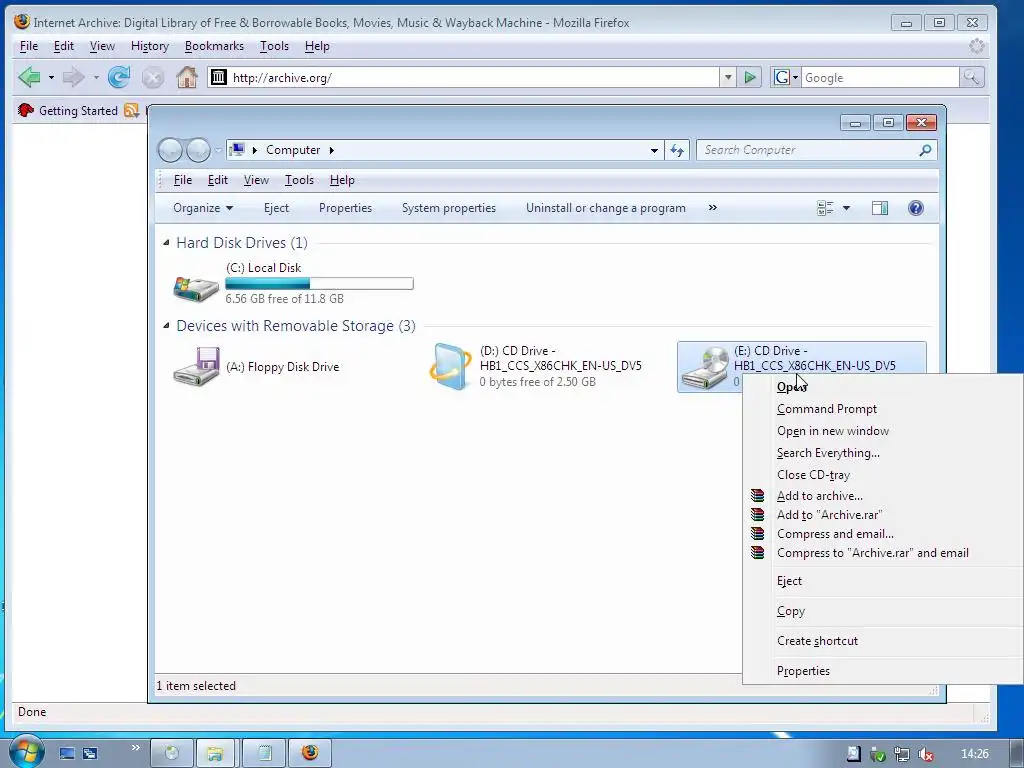Click Properties in Explorer toolbar
The height and width of the screenshot is (768, 1024).
click(345, 208)
